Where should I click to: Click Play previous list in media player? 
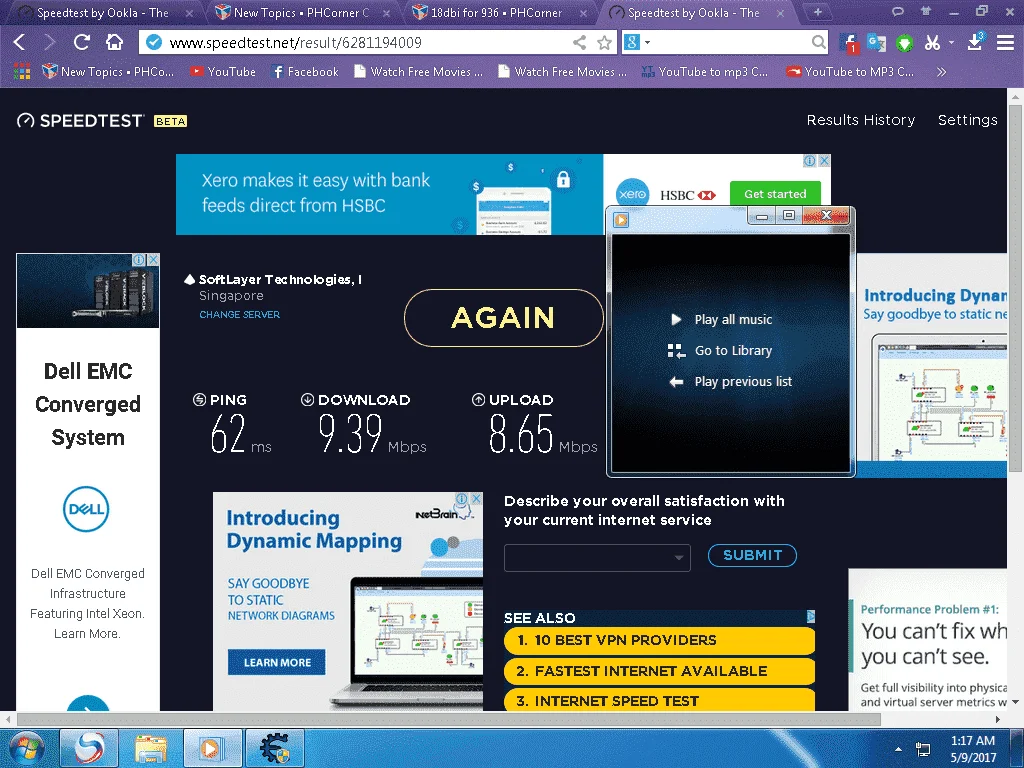[730, 382]
